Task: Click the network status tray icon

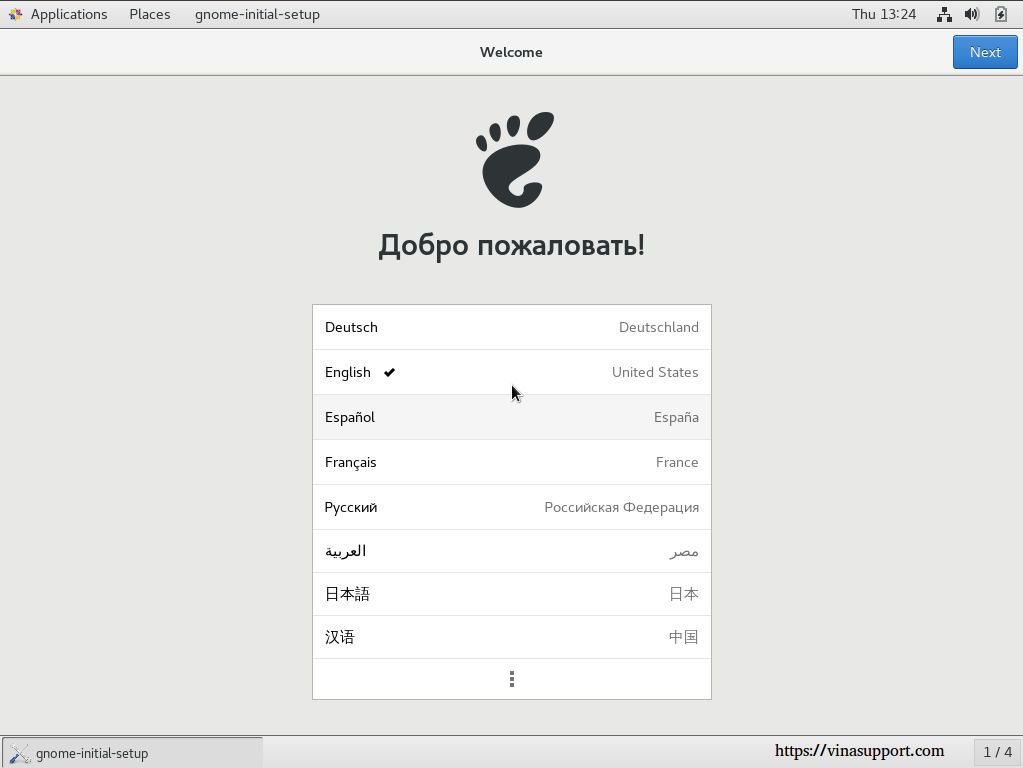Action: 943,14
